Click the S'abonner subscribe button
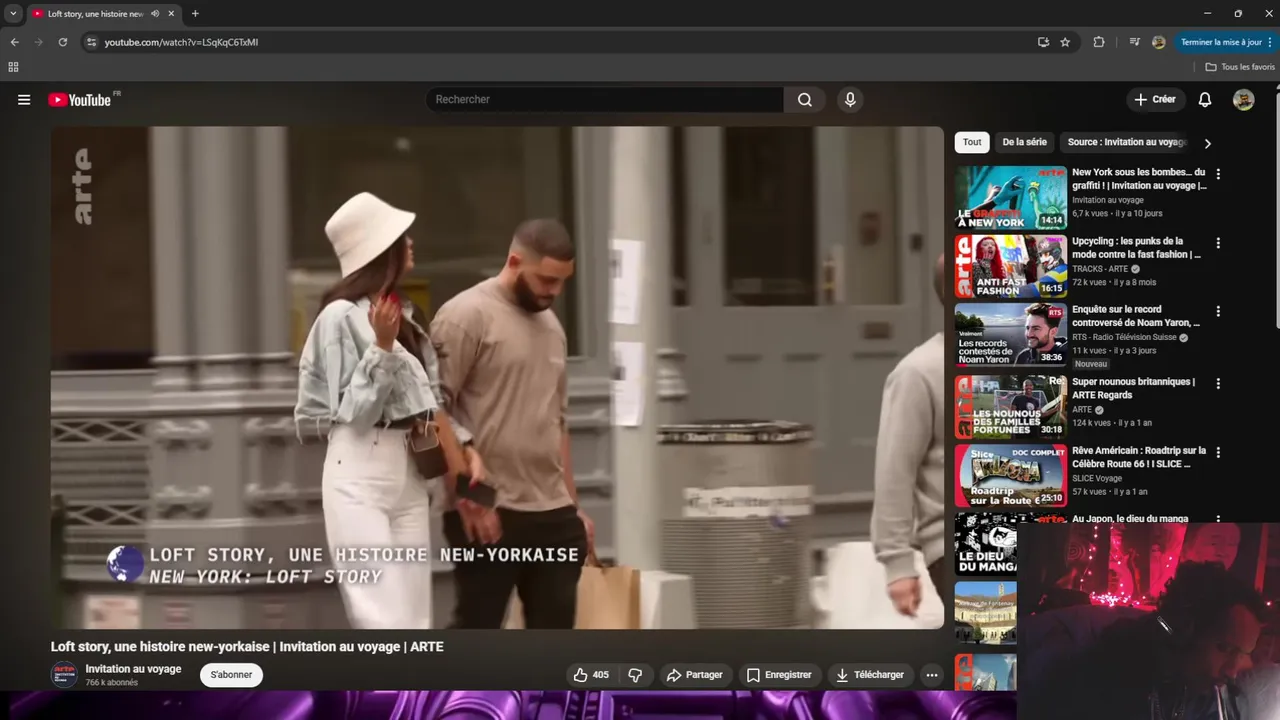The image size is (1280, 720). pos(231,675)
